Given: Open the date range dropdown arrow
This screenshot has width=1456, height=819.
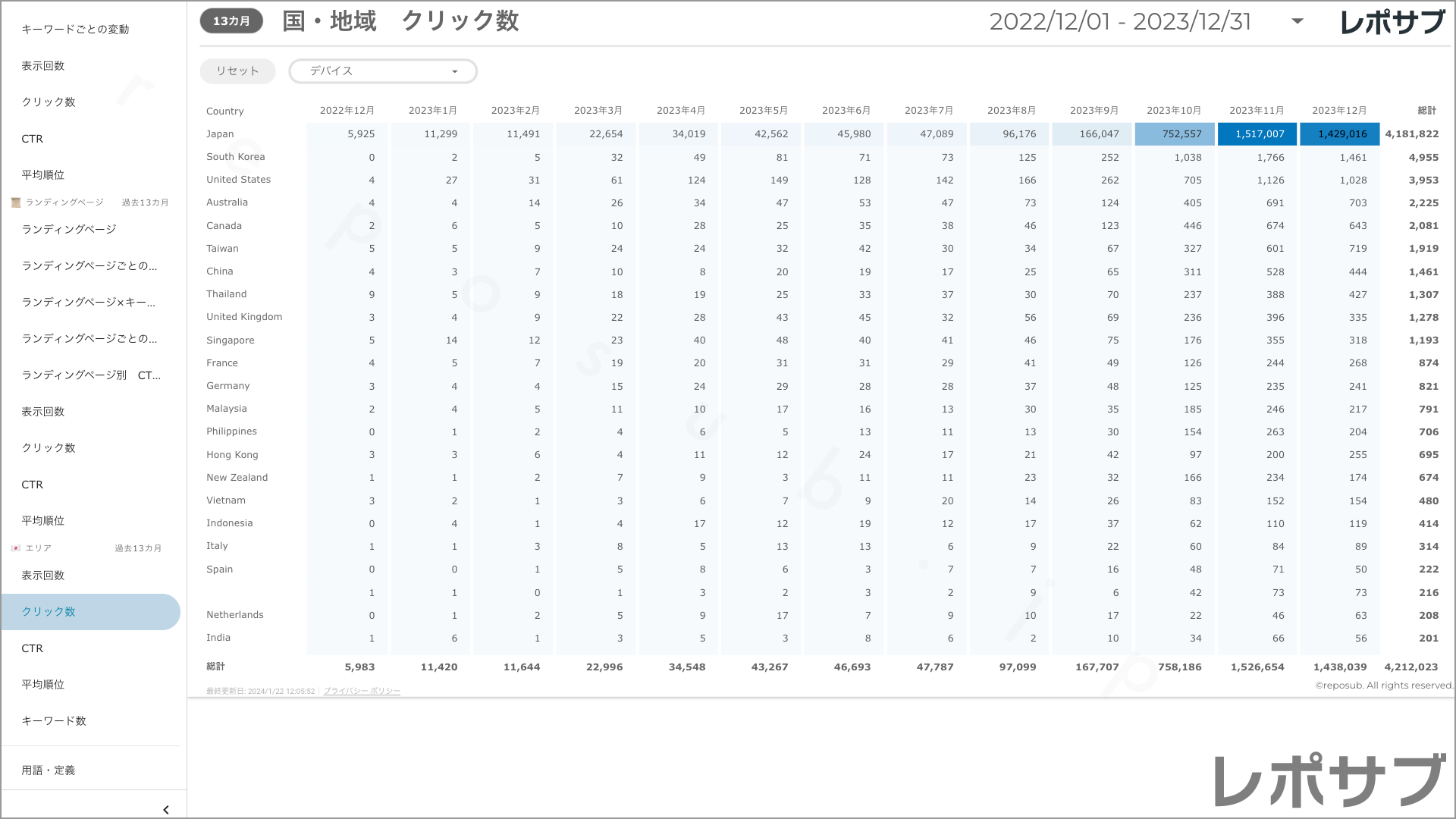Looking at the screenshot, I should click(x=1298, y=21).
